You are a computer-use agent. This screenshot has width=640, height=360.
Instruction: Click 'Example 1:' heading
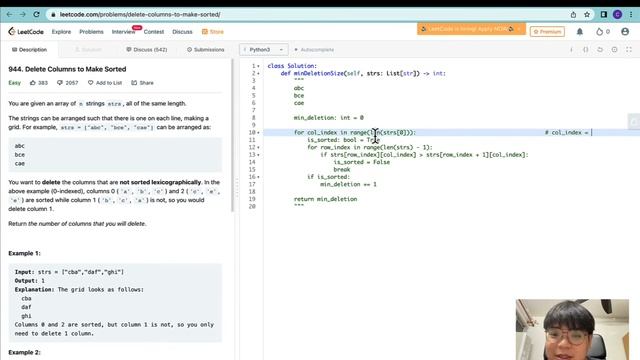(x=24, y=253)
